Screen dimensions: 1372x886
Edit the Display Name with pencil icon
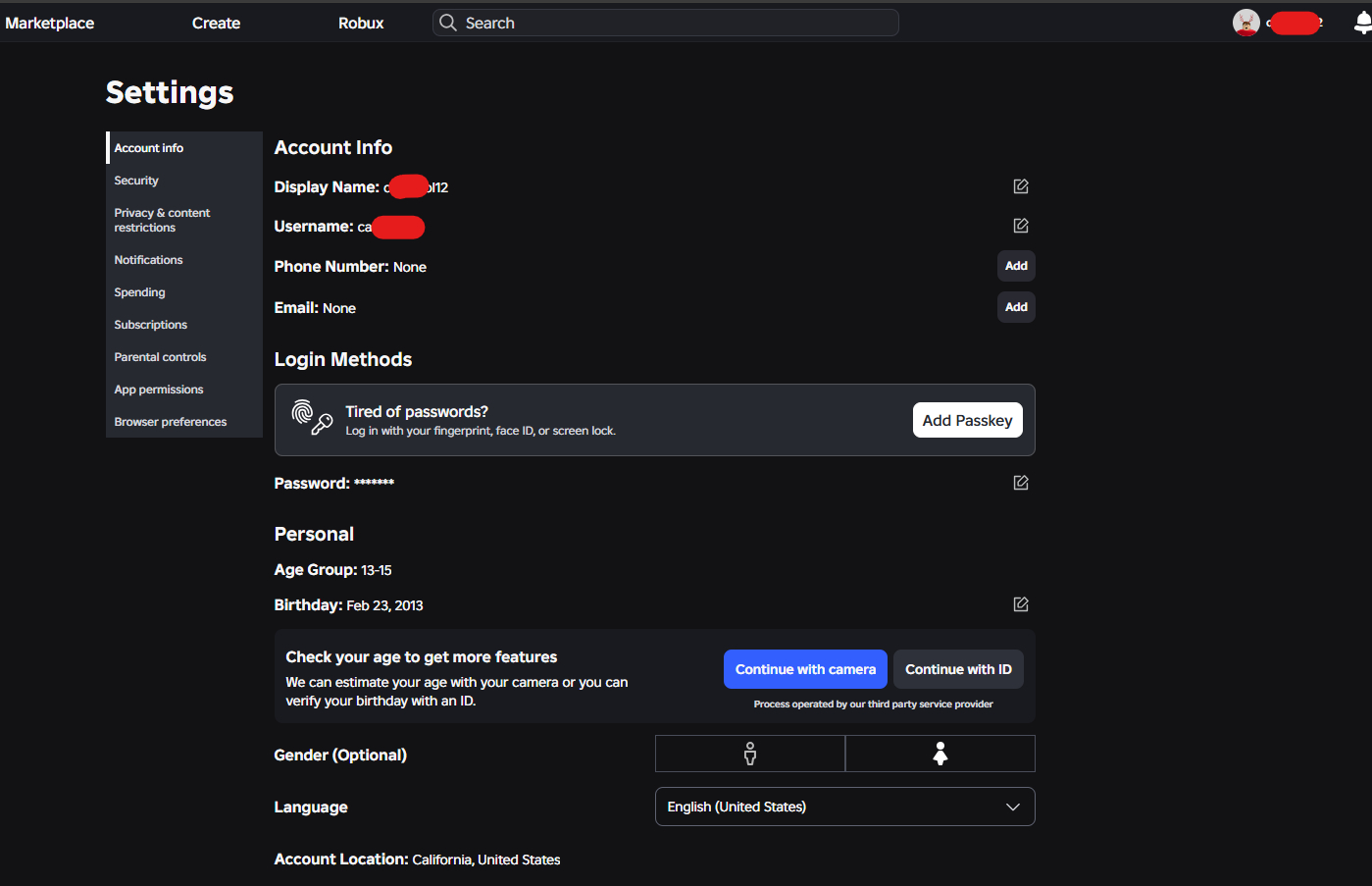coord(1021,186)
